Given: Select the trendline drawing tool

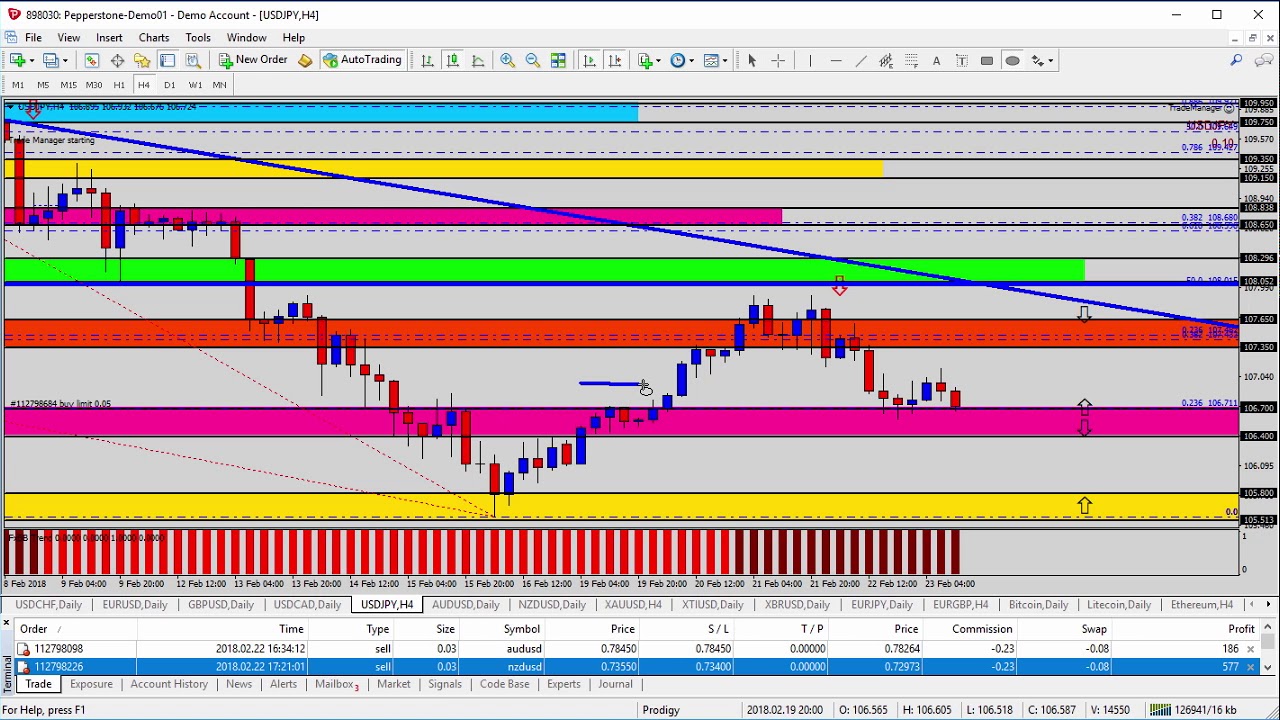Looking at the screenshot, I should pos(861,60).
